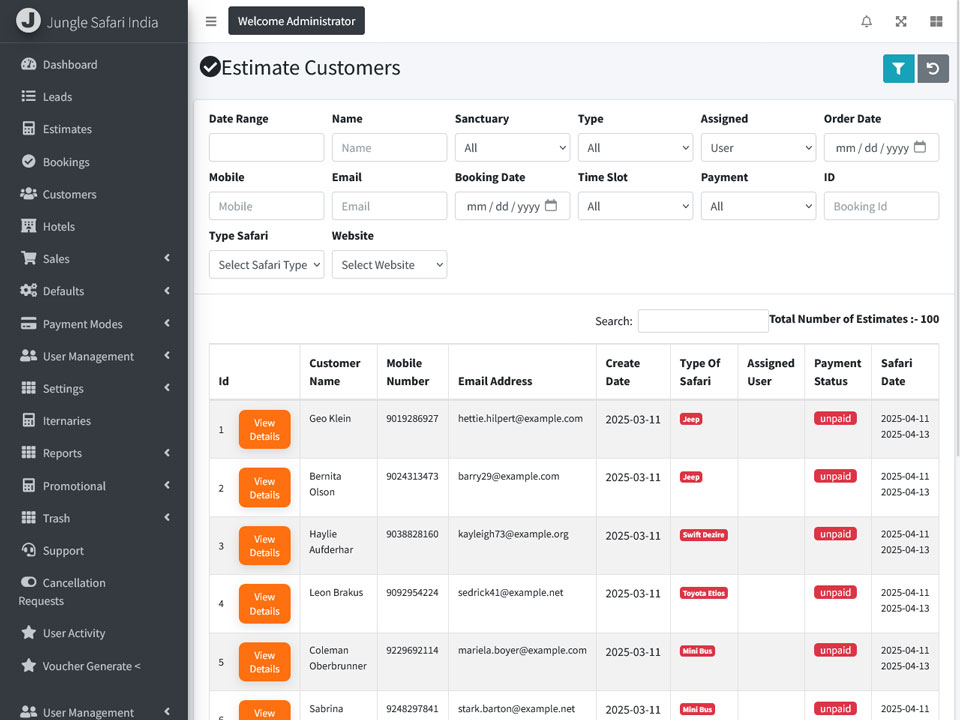Click the Iternaries calculator icon

[x=28, y=421]
